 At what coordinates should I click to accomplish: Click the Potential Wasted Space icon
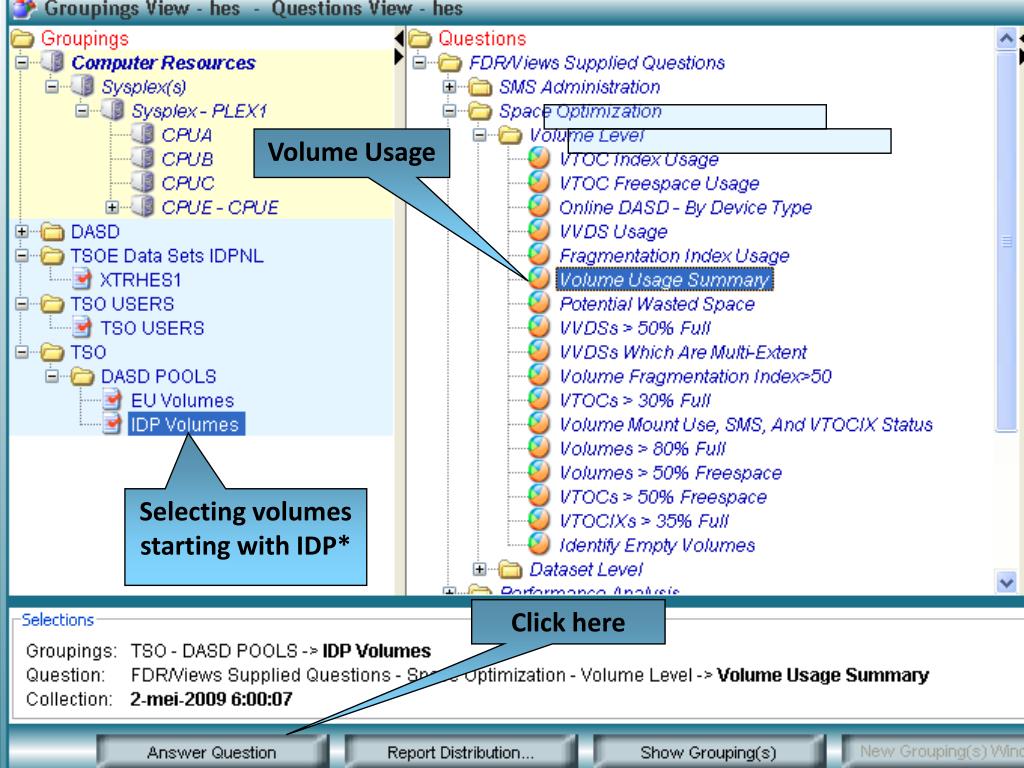pyautogui.click(x=539, y=303)
